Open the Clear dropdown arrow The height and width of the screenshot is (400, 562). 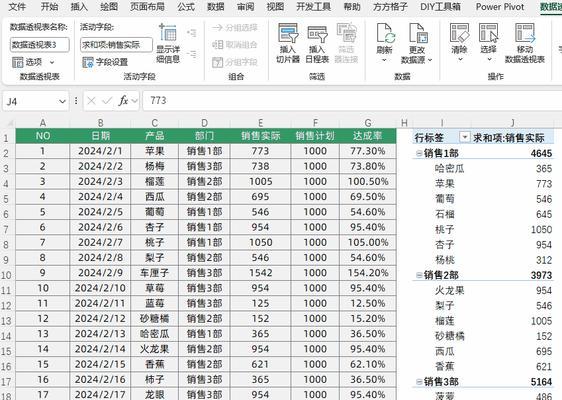pyautogui.click(x=460, y=59)
